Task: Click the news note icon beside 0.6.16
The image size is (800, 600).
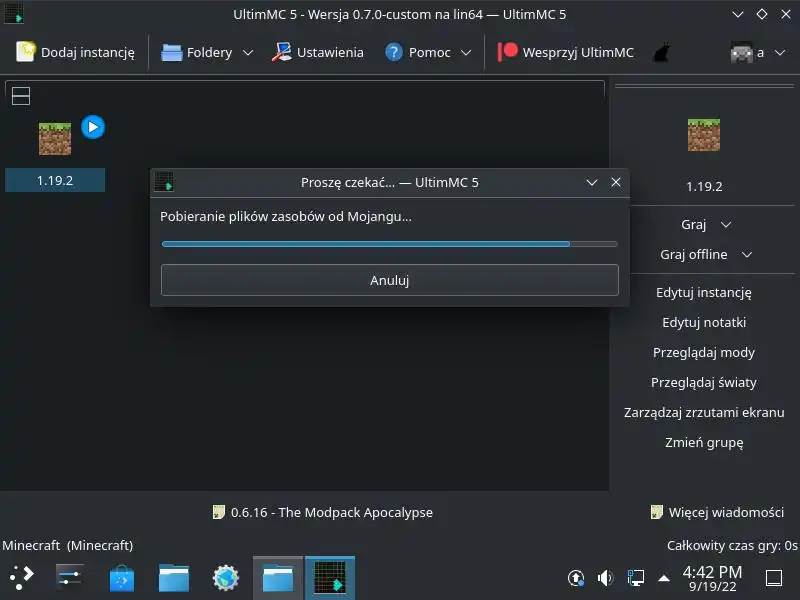Action: click(x=218, y=512)
